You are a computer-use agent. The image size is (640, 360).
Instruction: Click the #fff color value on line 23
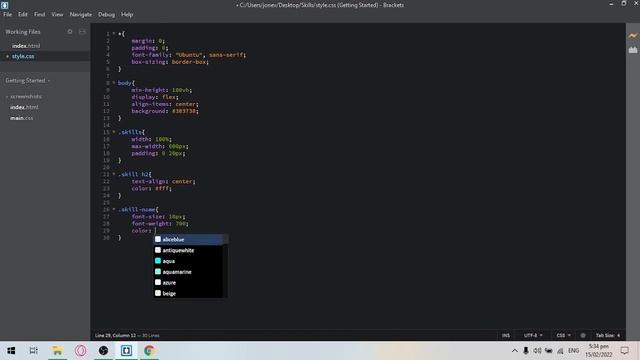tap(162, 189)
